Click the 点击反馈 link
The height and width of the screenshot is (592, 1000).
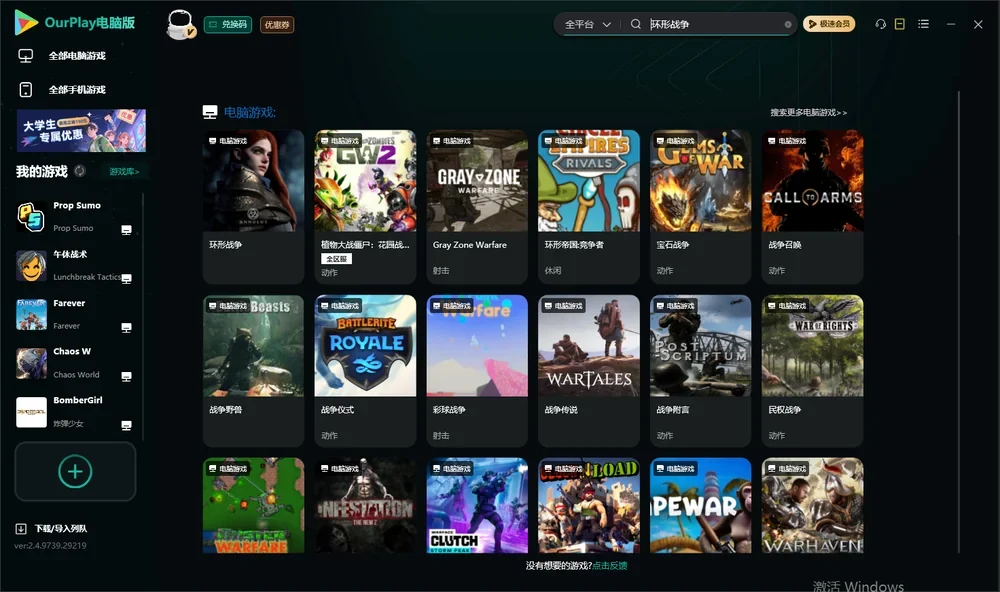pos(610,565)
